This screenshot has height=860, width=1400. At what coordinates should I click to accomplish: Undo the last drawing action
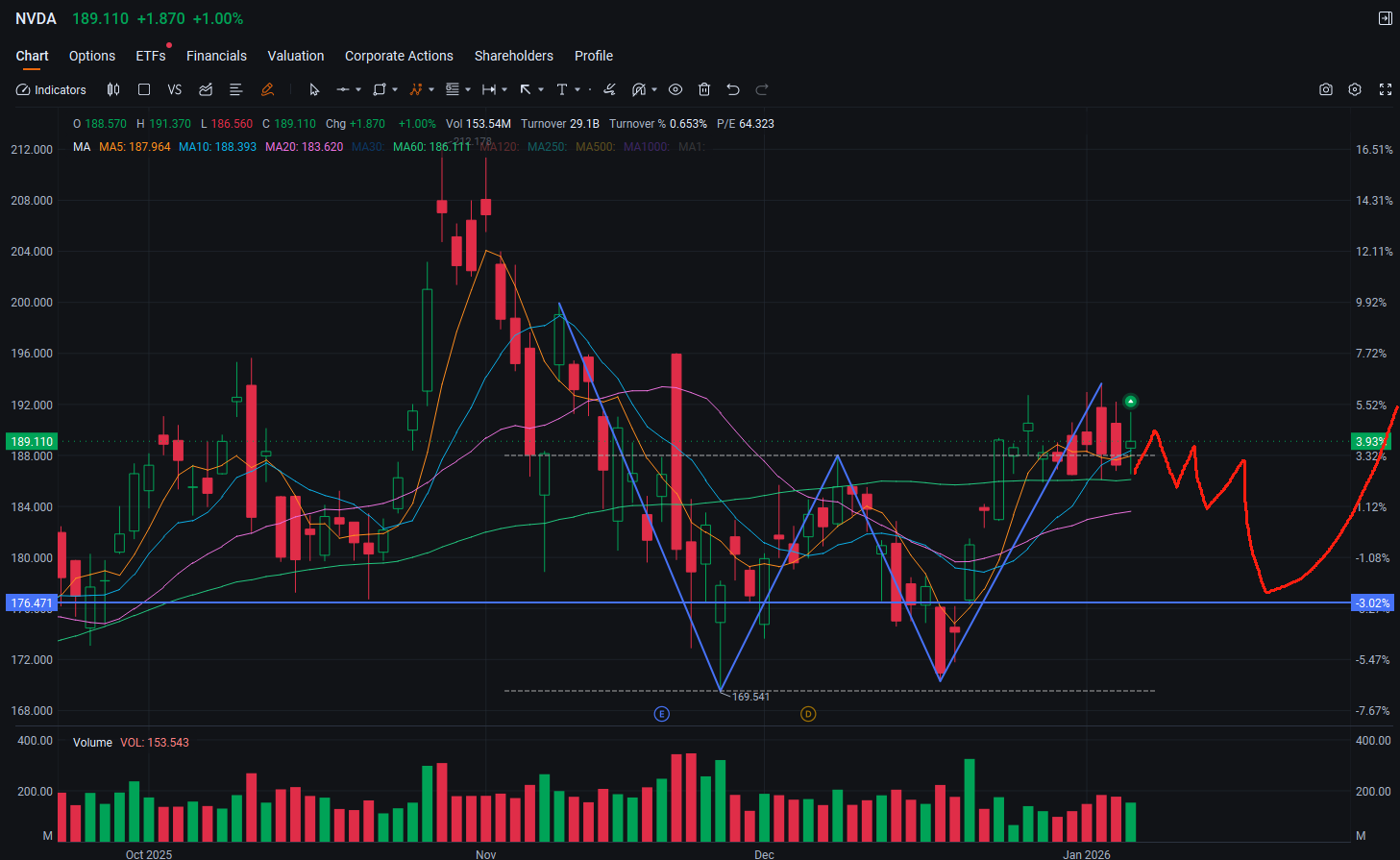pyautogui.click(x=733, y=89)
